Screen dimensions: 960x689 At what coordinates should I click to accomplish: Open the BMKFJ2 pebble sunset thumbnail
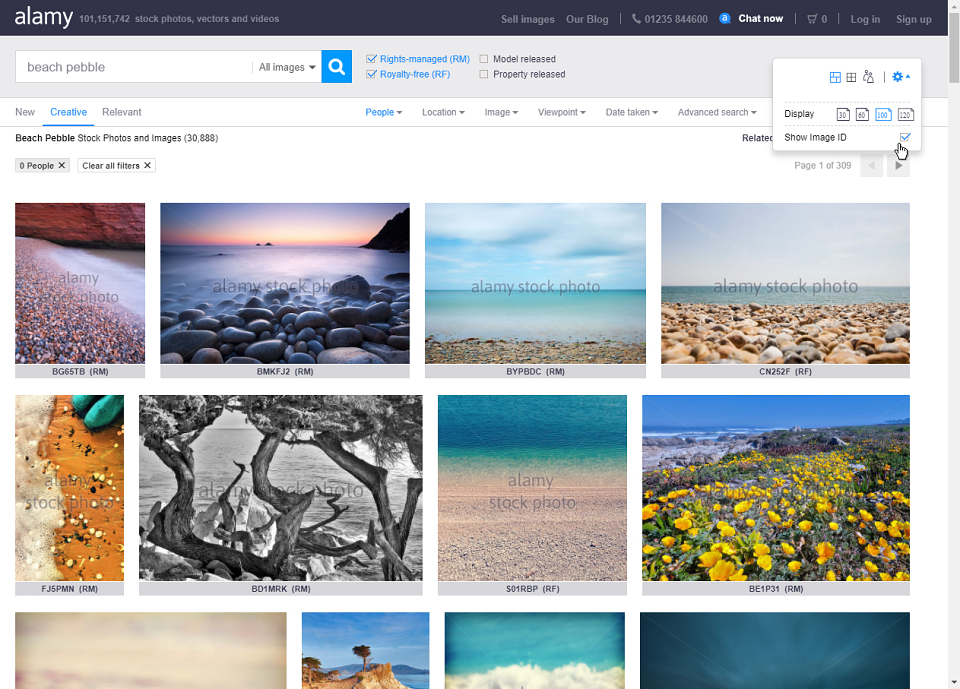[x=285, y=284]
